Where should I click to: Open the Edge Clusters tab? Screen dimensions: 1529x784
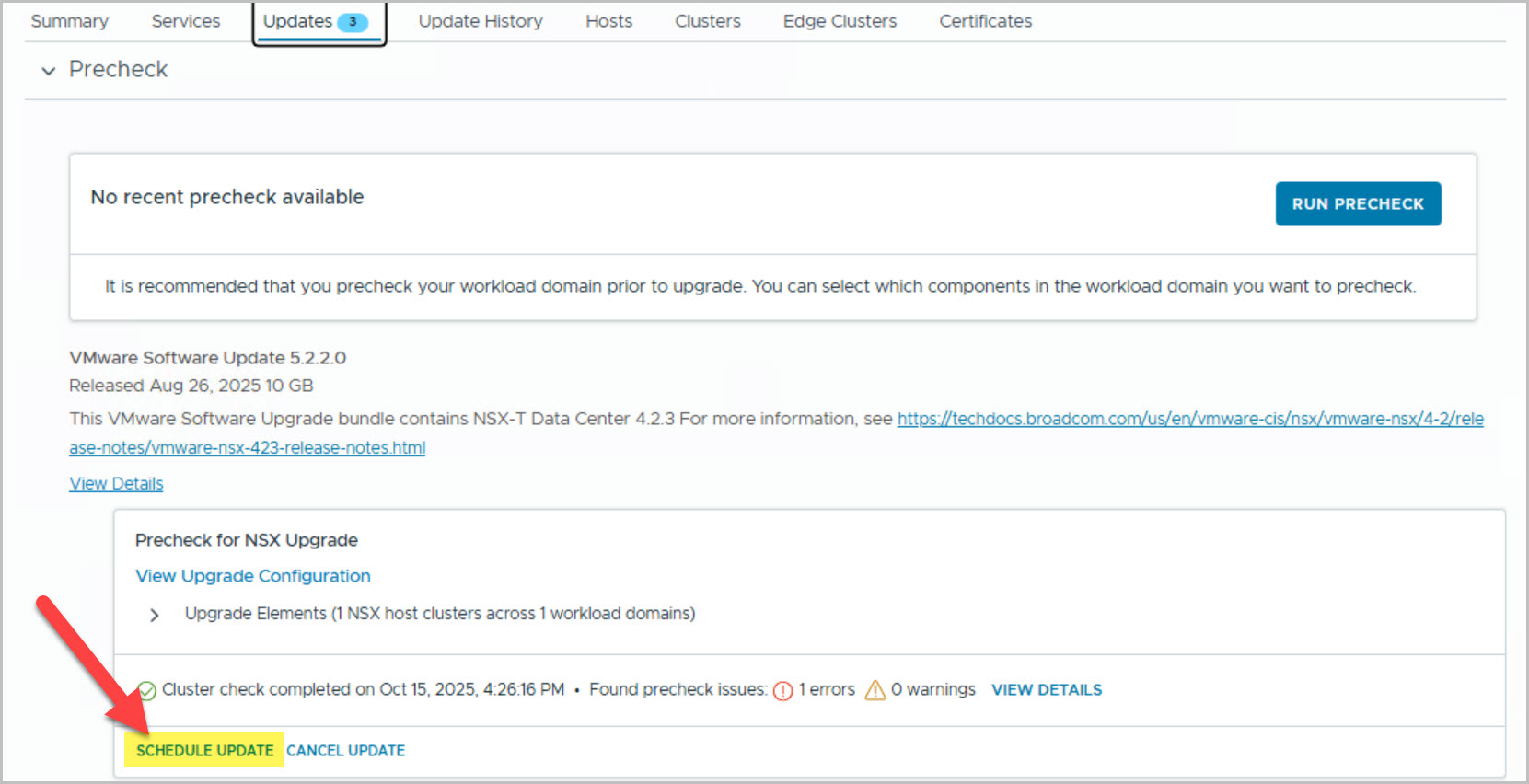coord(840,21)
